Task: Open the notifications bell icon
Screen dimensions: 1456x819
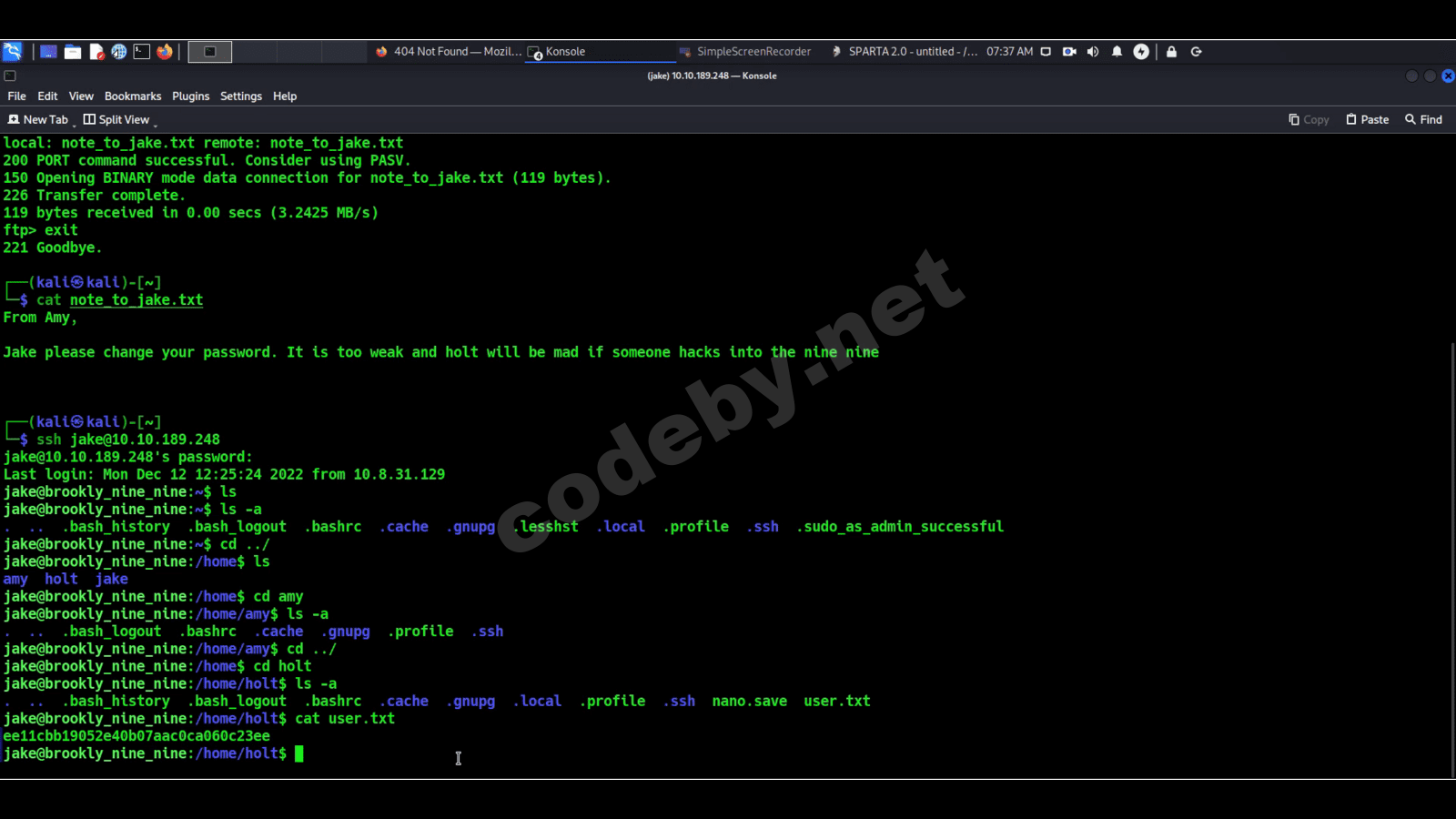Action: pyautogui.click(x=1117, y=52)
